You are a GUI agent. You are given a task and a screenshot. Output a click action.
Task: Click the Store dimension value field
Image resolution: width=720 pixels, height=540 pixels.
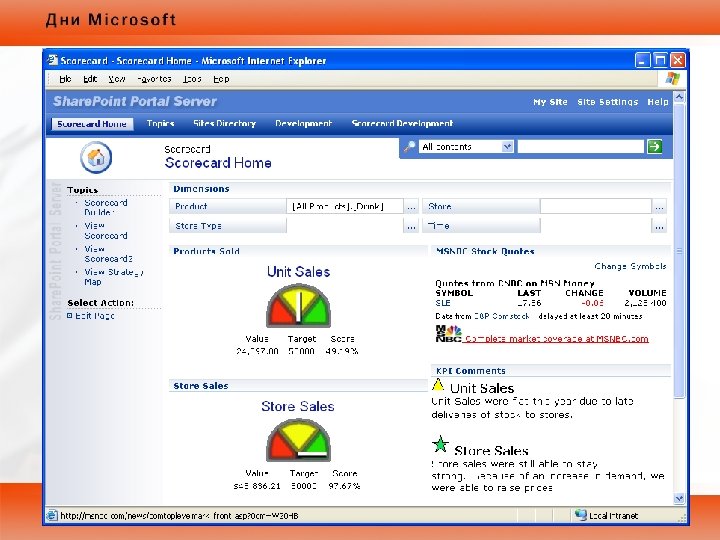coord(596,207)
